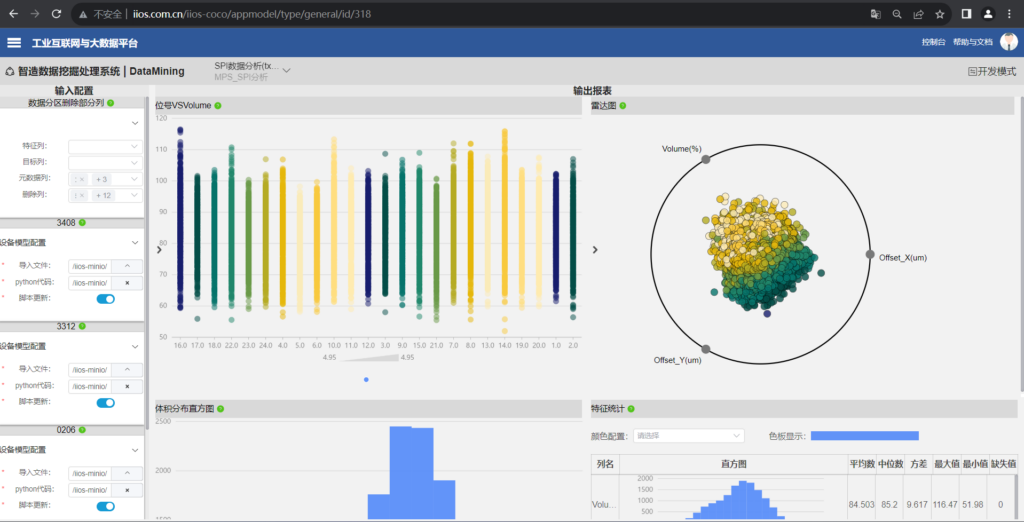This screenshot has height=522, width=1024.
Task: Click the 平均数 column header
Action: pyautogui.click(x=861, y=464)
